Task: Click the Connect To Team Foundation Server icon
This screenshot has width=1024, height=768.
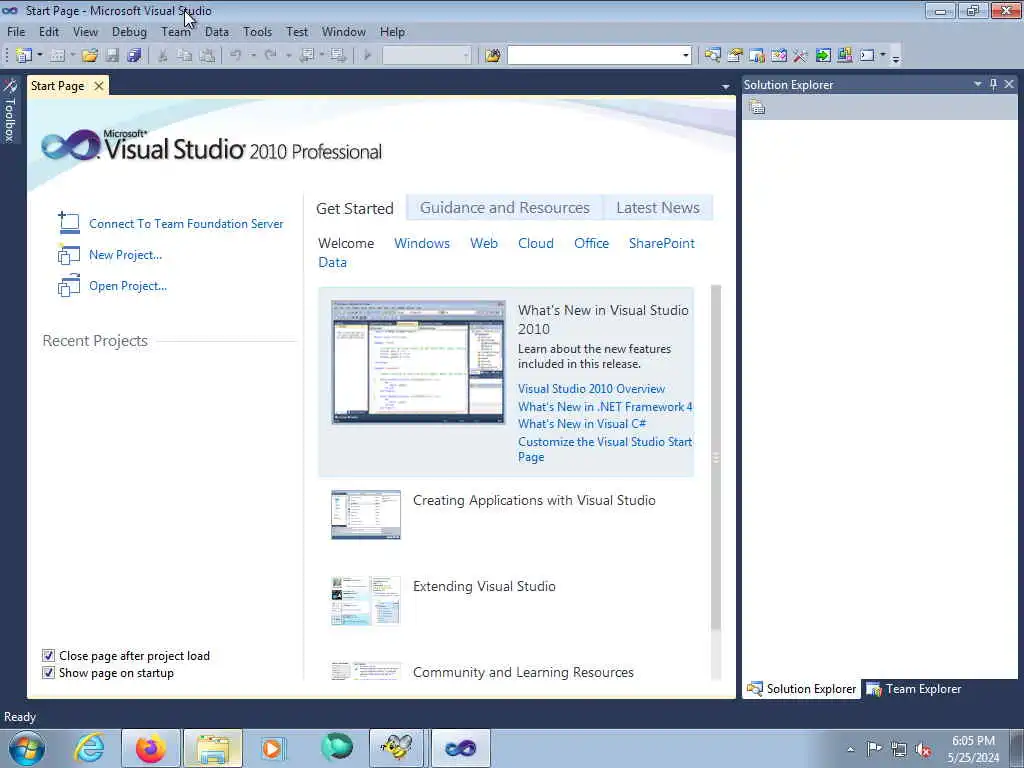Action: coord(69,223)
